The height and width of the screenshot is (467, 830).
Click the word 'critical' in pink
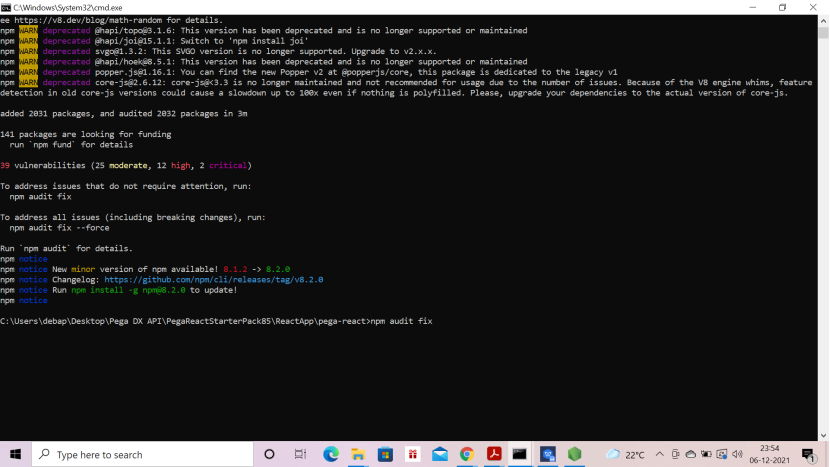coord(228,165)
